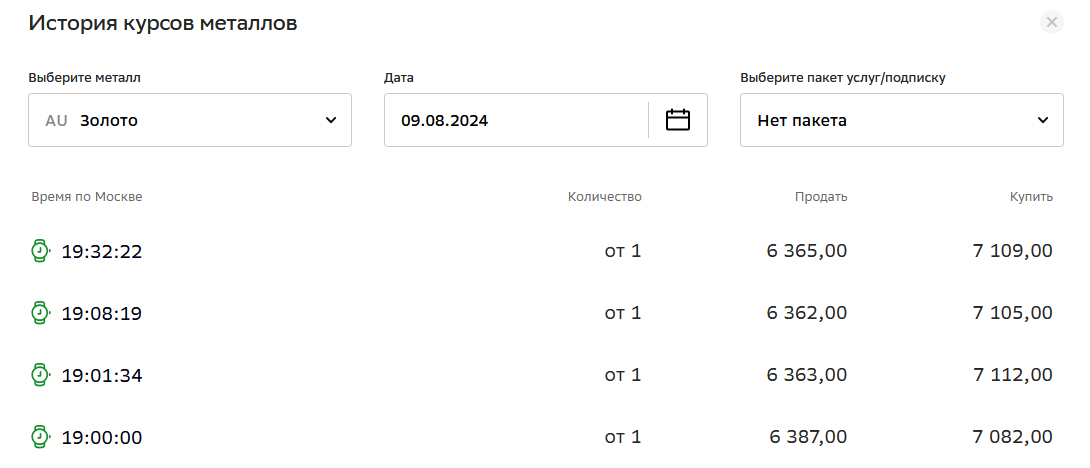The height and width of the screenshot is (468, 1090).
Task: Click the watch icon beside 19:08:19
Action: (40, 313)
